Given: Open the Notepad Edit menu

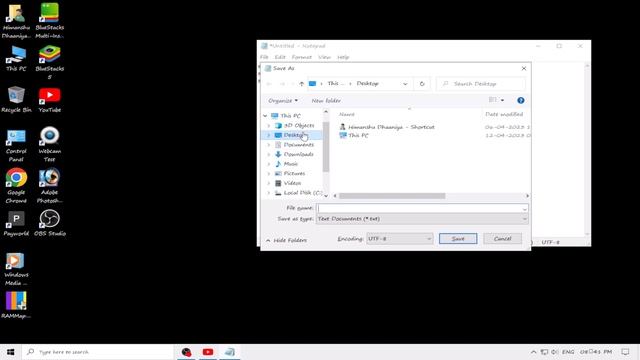Looking at the screenshot, I should tap(280, 57).
